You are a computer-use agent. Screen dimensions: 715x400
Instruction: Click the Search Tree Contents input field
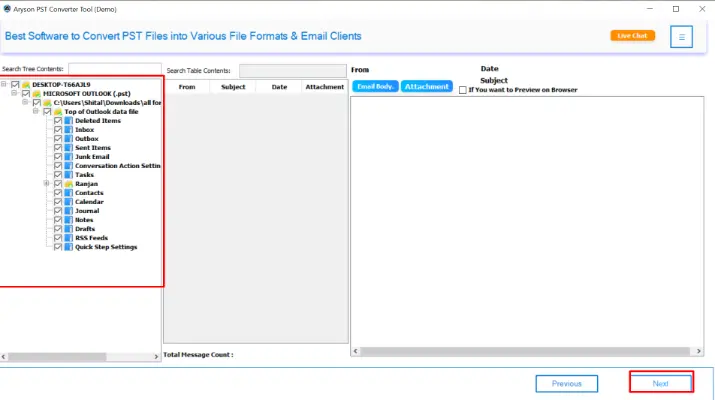[x=115, y=69]
